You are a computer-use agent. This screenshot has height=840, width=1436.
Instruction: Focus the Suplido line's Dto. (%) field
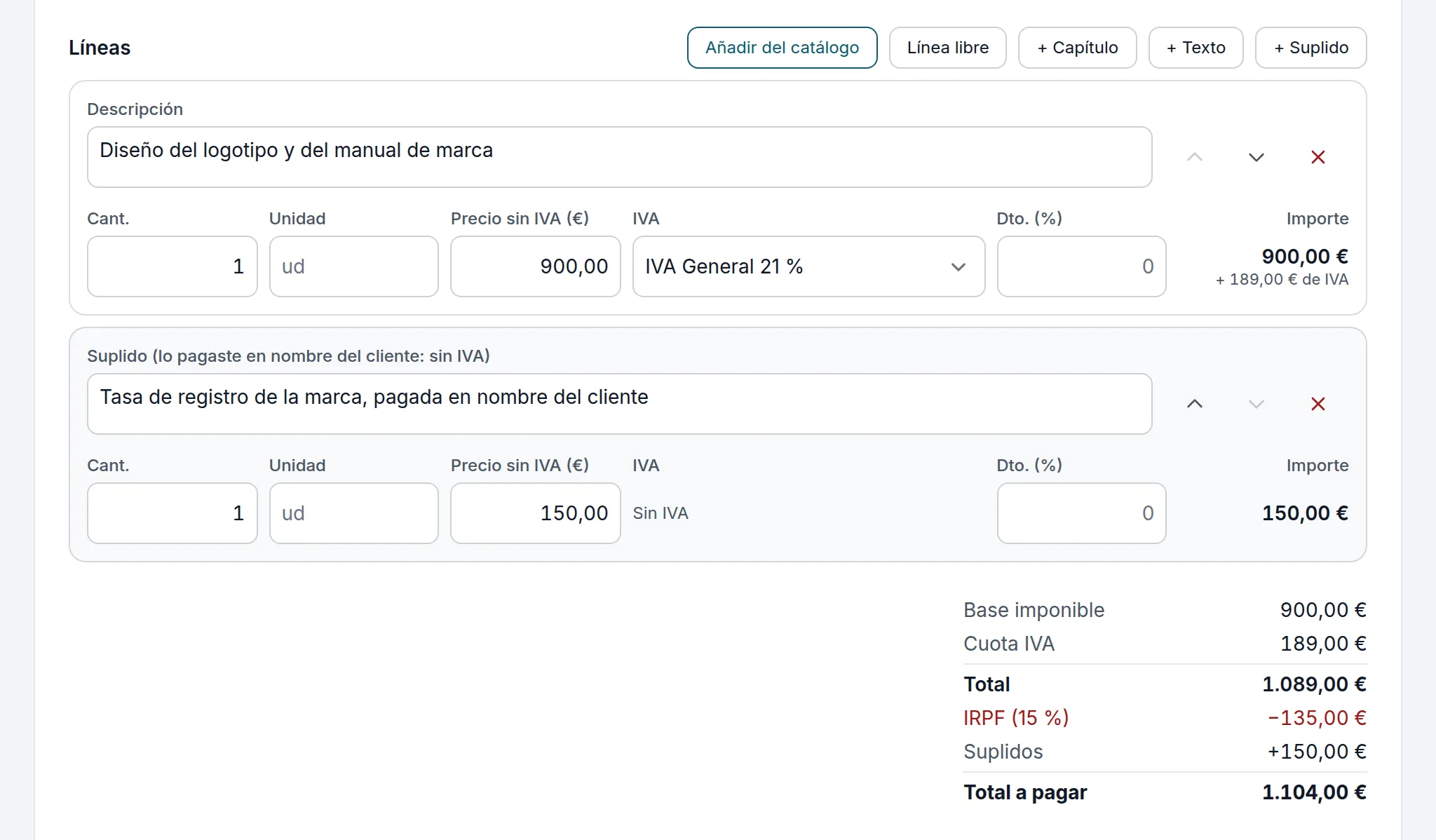1082,513
